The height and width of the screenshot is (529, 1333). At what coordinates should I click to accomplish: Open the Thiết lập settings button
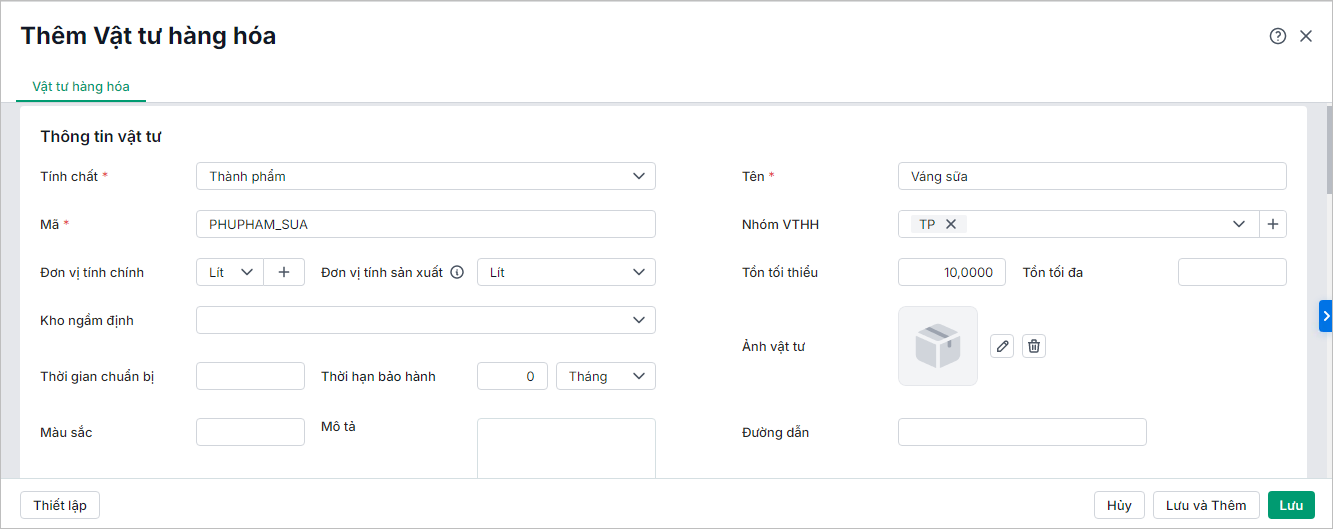60,505
